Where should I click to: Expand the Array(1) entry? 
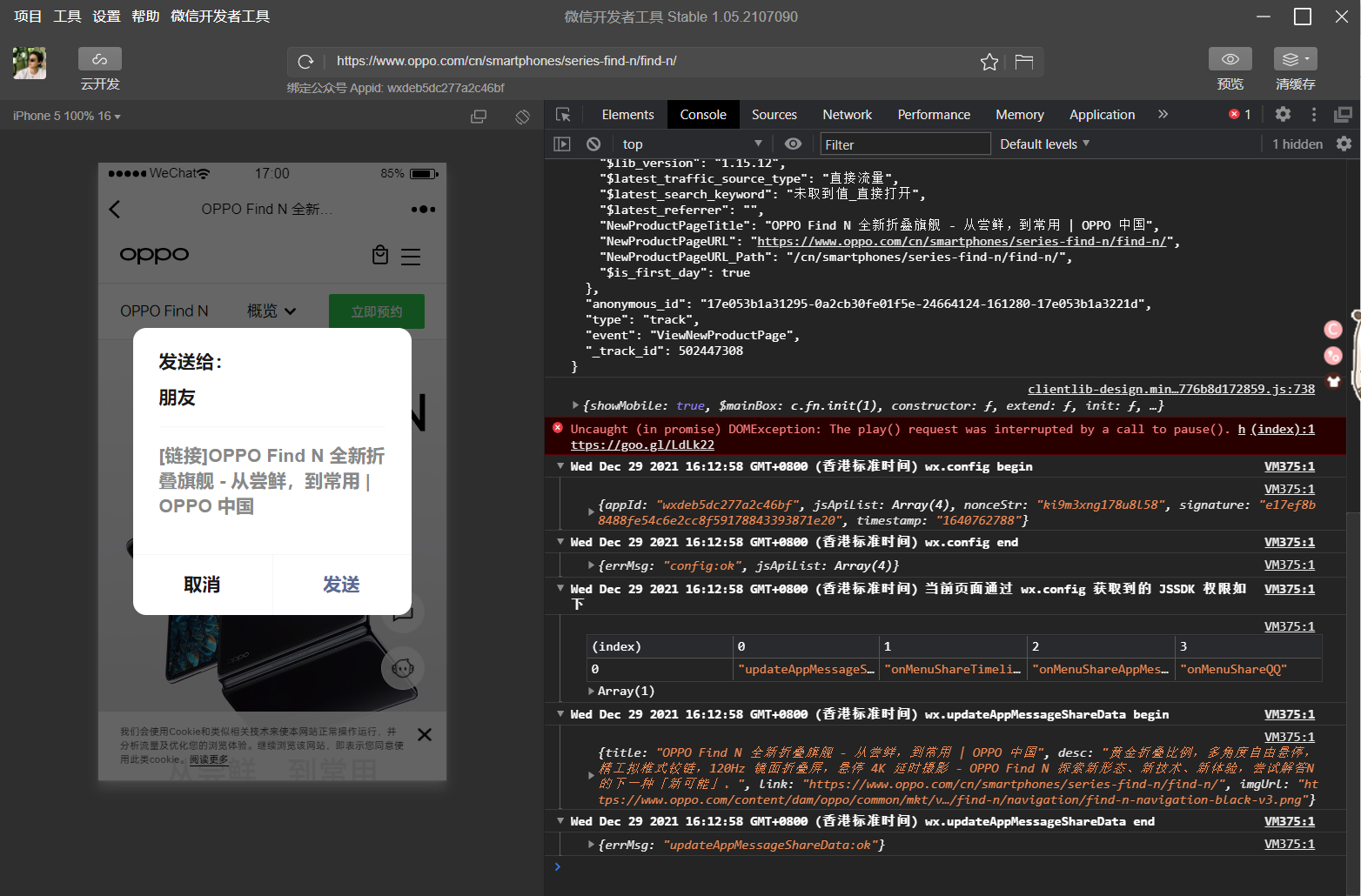pos(591,692)
